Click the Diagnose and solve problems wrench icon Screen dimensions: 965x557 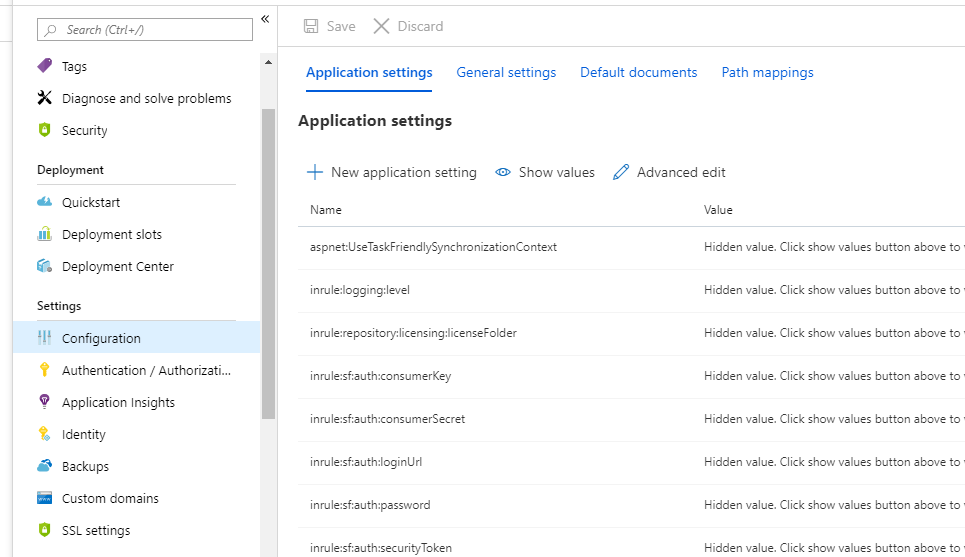(44, 97)
